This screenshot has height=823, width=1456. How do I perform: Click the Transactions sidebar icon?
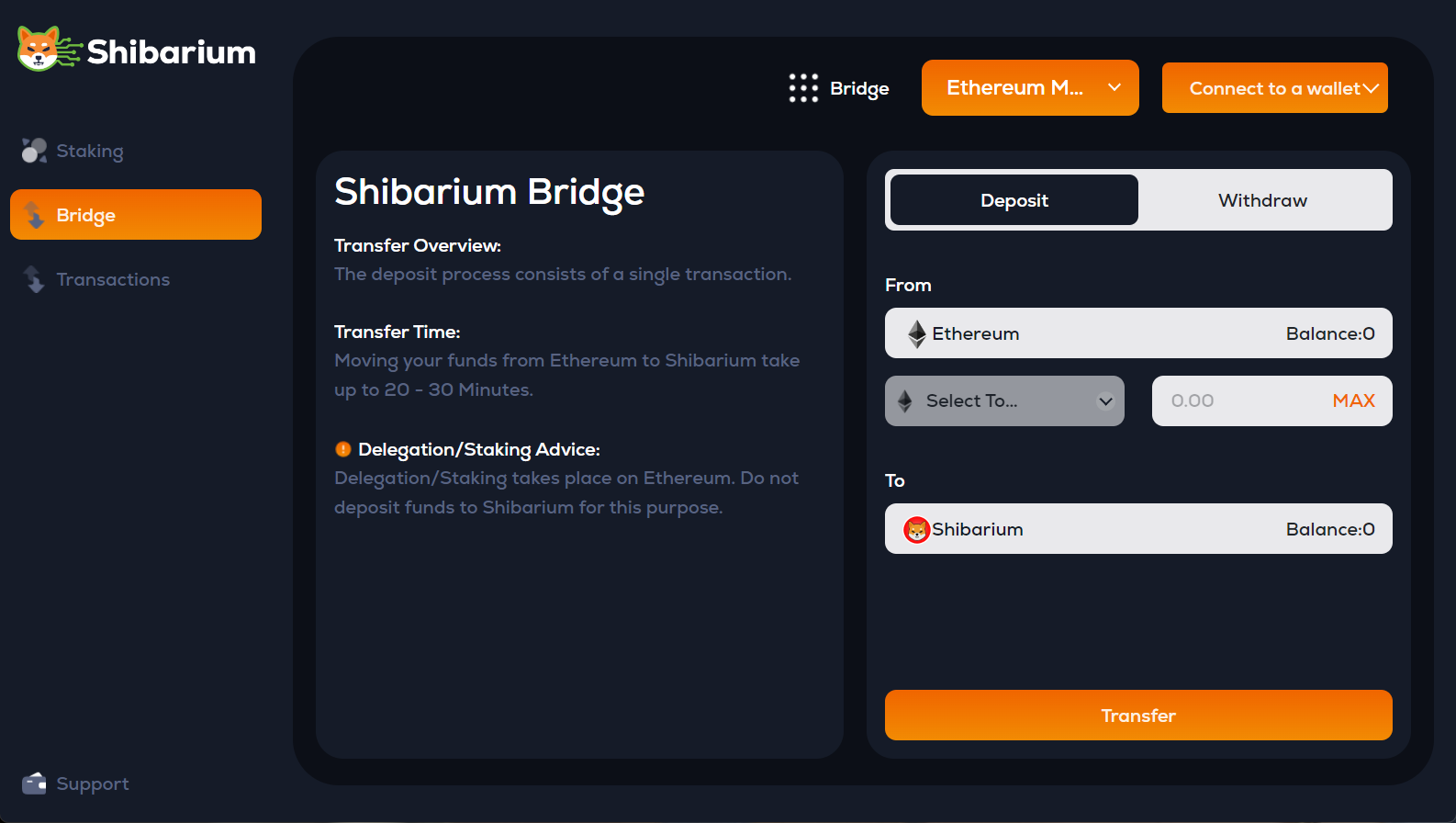click(34, 279)
